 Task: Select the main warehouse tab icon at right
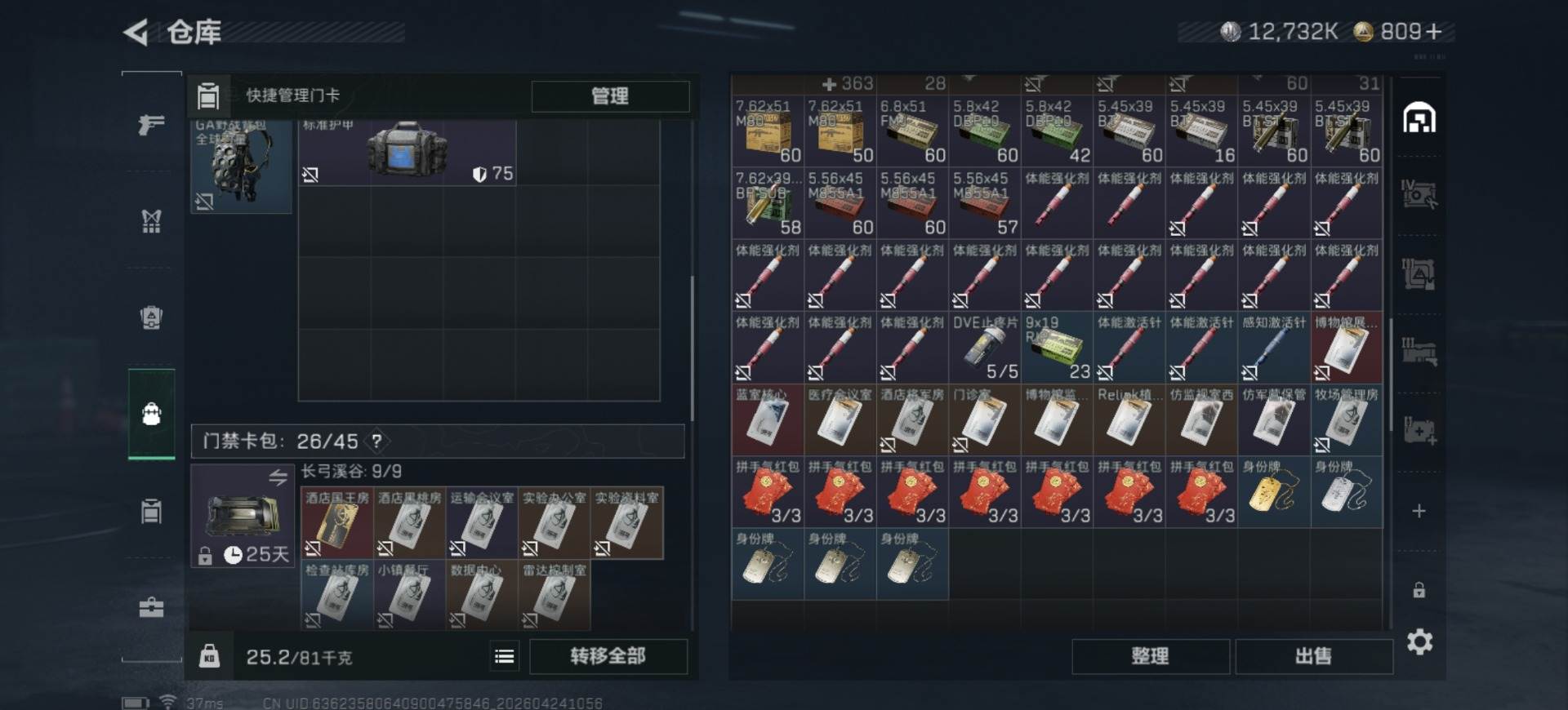1419,118
